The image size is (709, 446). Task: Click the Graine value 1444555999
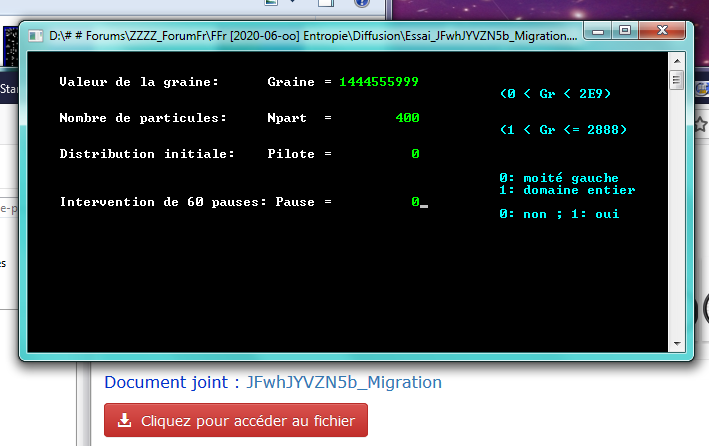point(378,82)
